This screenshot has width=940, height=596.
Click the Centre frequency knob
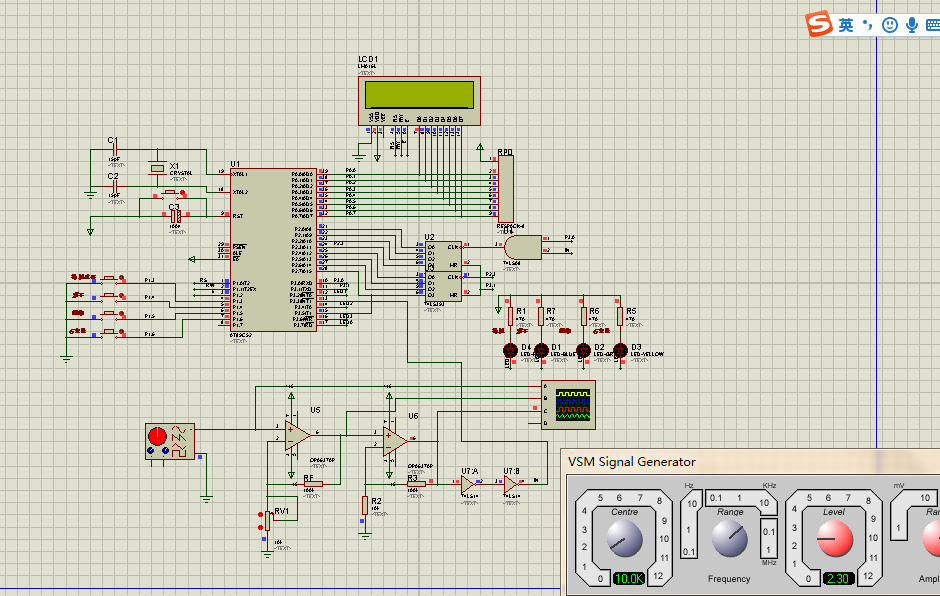tap(624, 541)
